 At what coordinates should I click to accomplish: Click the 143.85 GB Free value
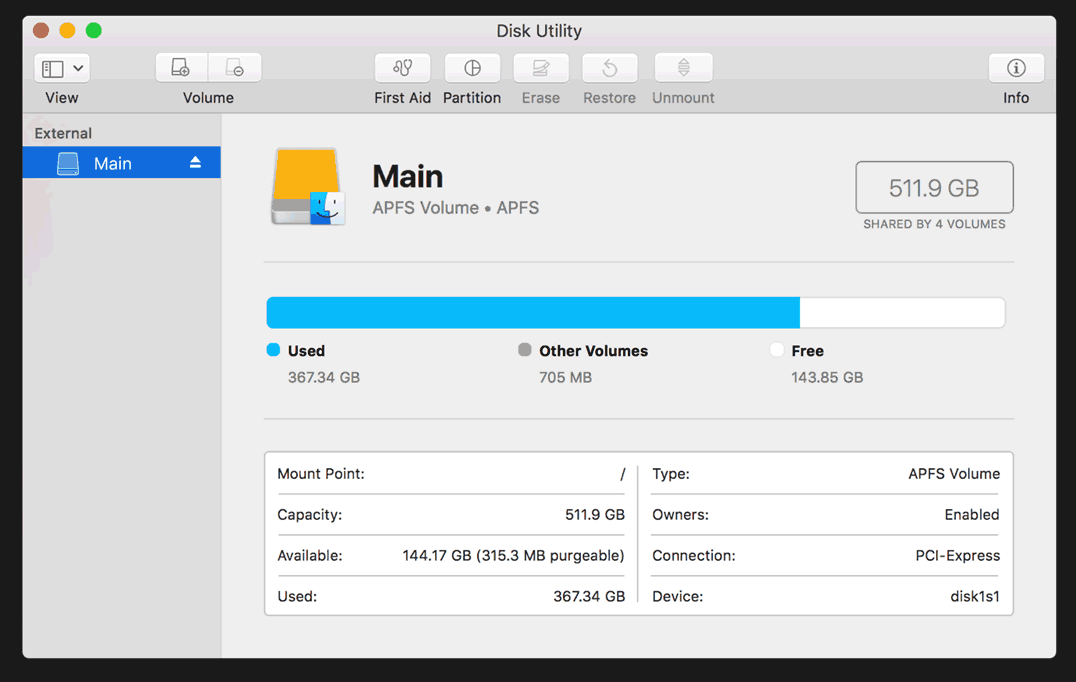[827, 377]
